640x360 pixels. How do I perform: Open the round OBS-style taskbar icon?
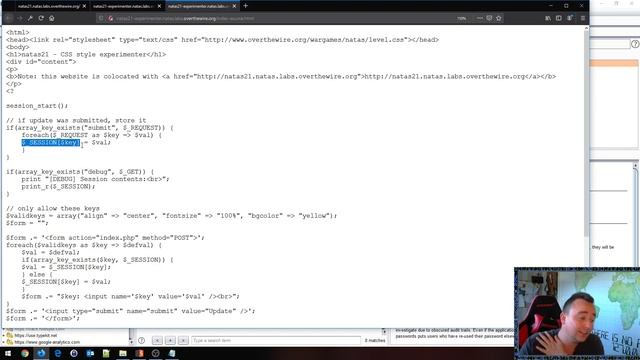tap(156, 353)
